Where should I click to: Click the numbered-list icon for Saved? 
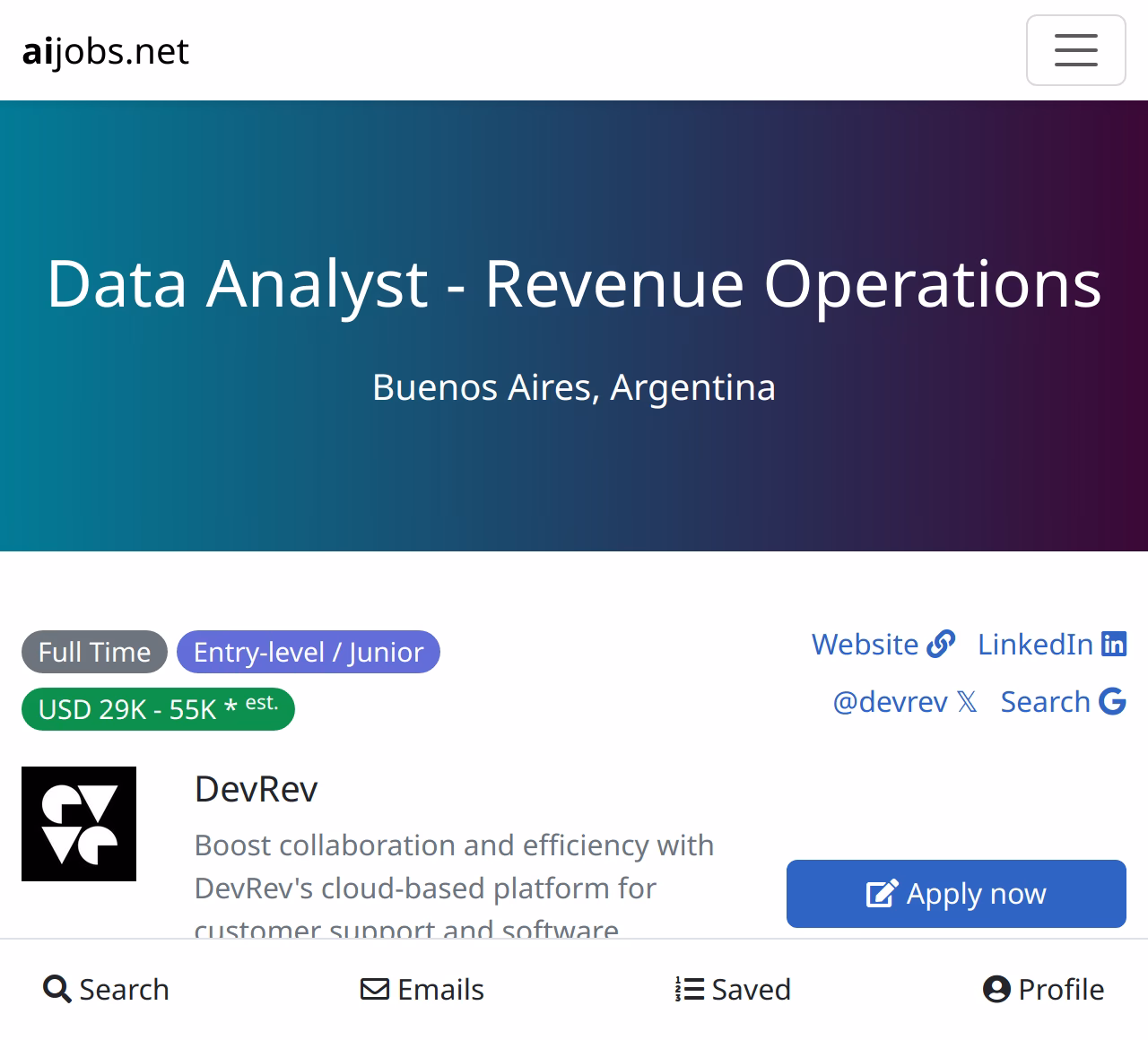[x=689, y=989]
